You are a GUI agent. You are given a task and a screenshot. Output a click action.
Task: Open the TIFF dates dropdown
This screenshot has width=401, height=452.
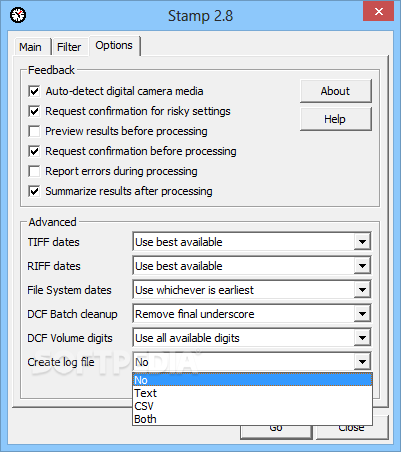[x=362, y=242]
